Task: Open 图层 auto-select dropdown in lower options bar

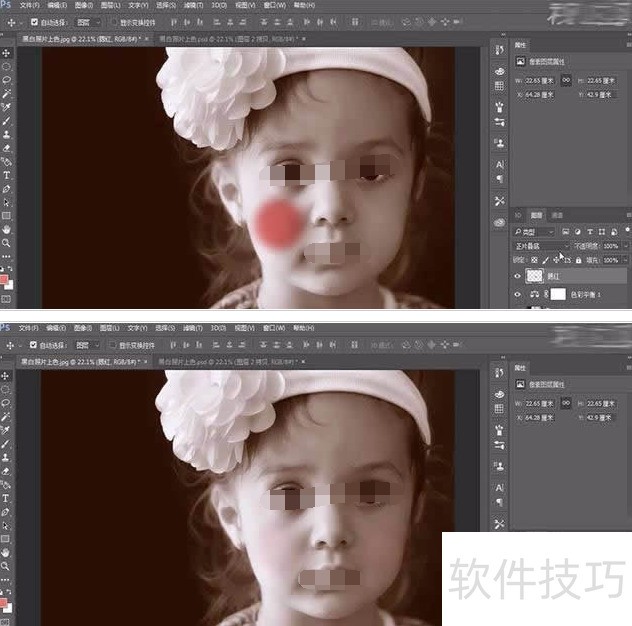Action: coord(87,345)
